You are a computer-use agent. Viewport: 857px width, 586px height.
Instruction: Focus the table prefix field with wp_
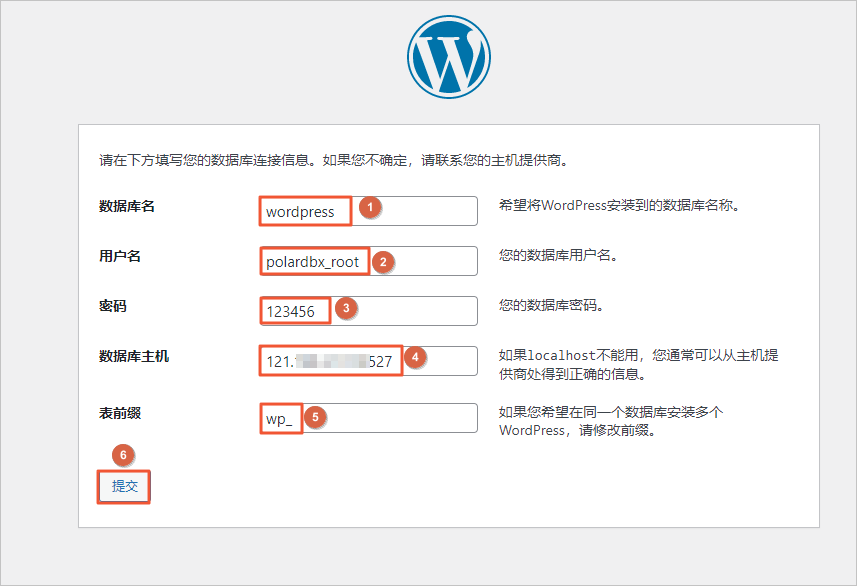[368, 418]
